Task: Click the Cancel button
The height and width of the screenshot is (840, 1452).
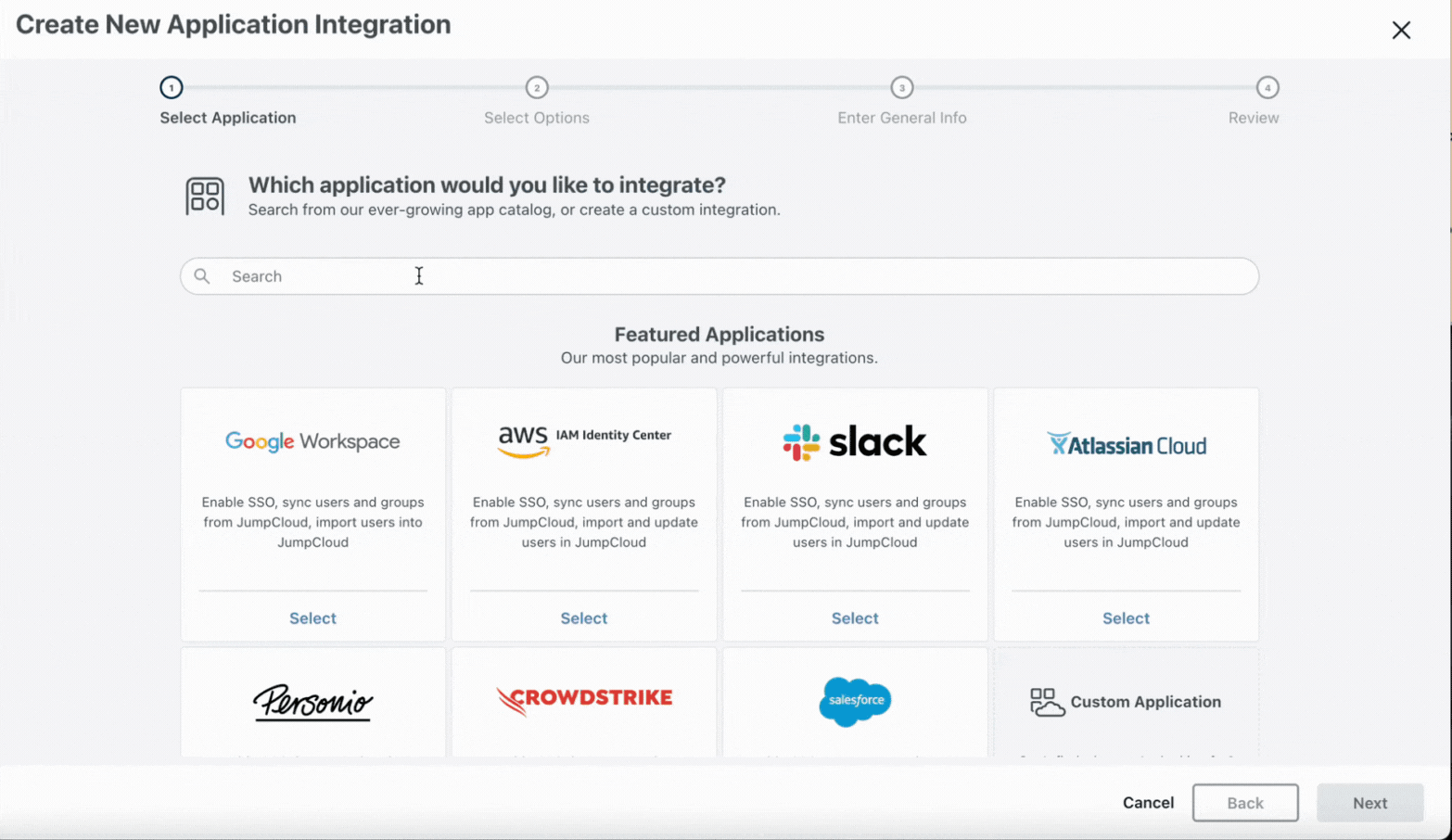Action: point(1148,803)
